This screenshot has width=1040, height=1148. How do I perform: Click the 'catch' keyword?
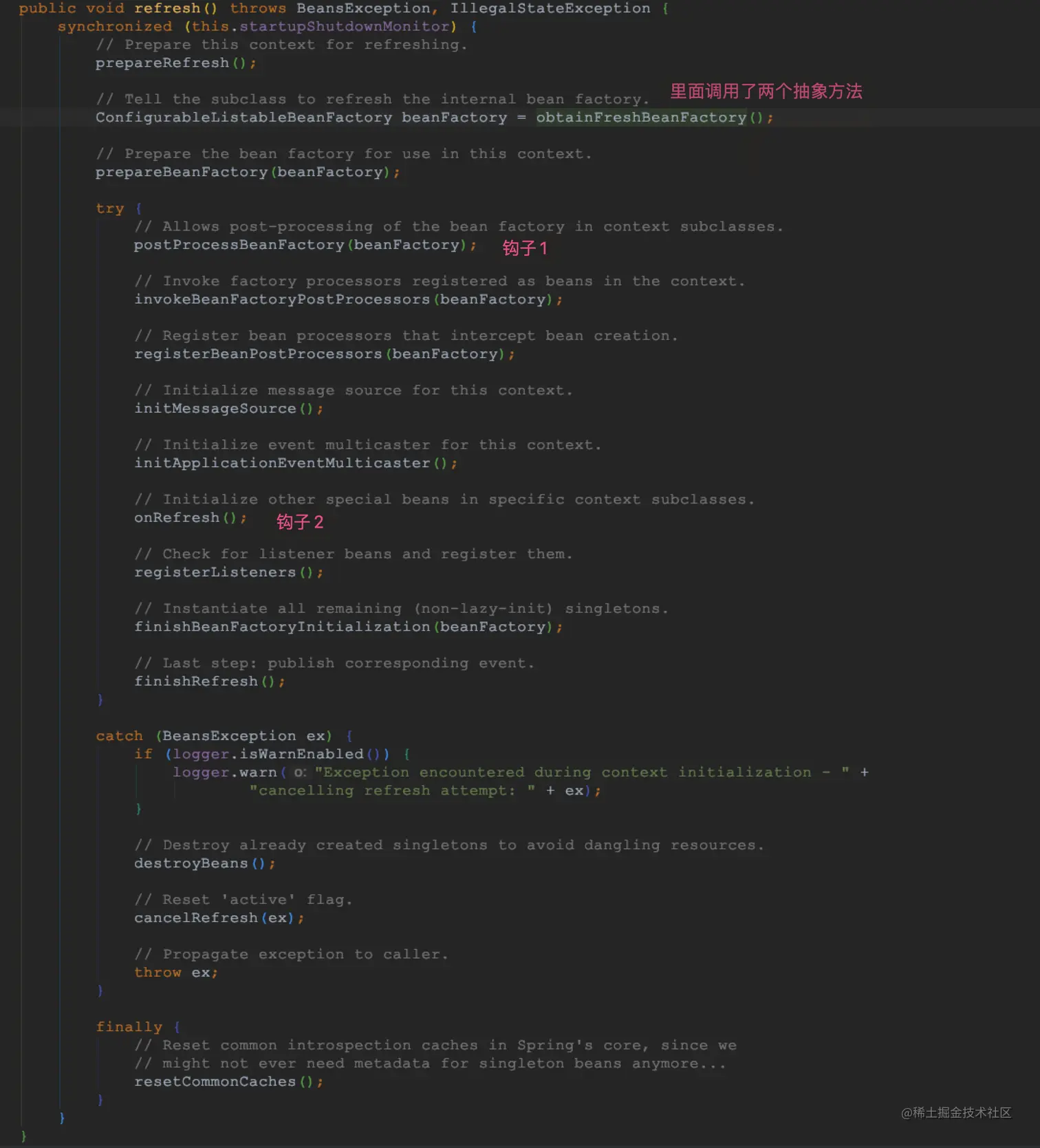120,736
